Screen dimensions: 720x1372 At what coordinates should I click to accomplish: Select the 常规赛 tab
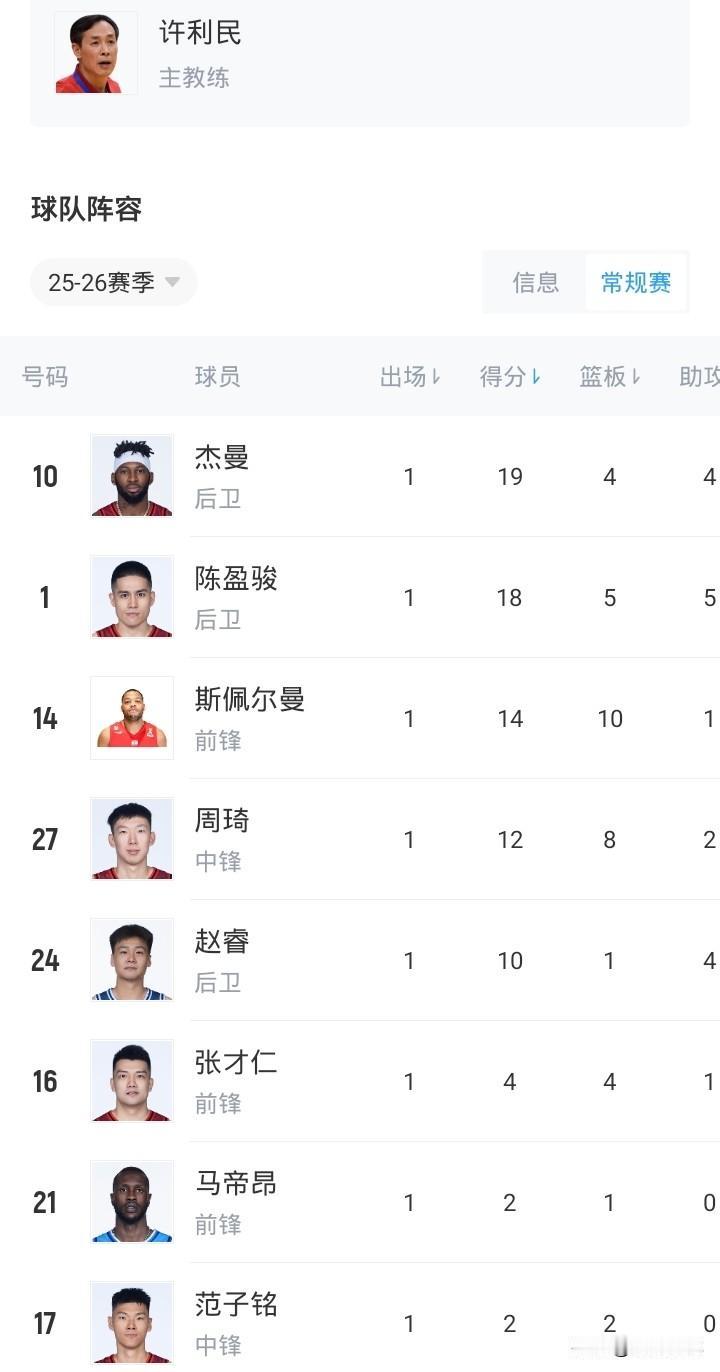pos(634,283)
